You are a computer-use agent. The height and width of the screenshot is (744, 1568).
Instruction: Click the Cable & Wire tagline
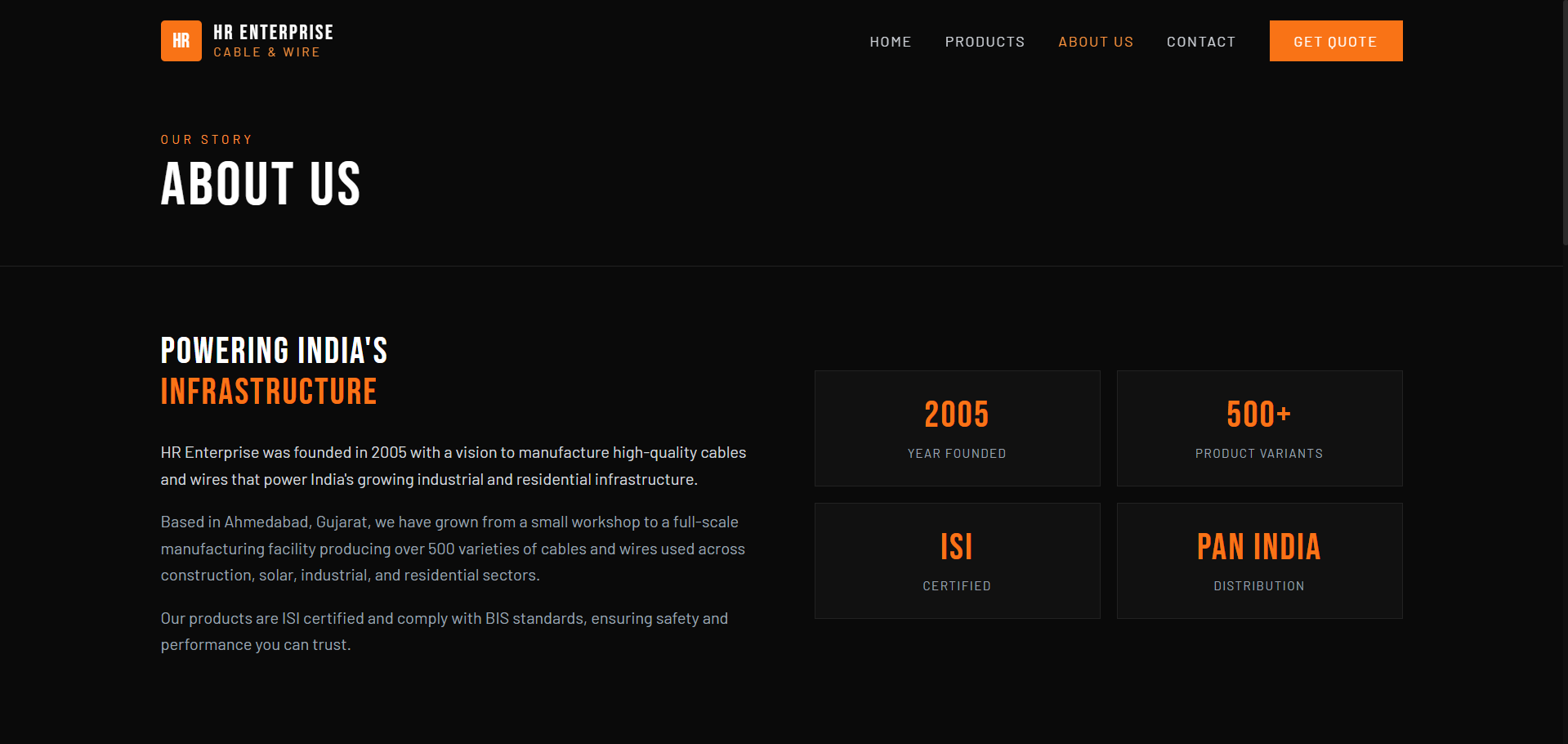click(266, 52)
